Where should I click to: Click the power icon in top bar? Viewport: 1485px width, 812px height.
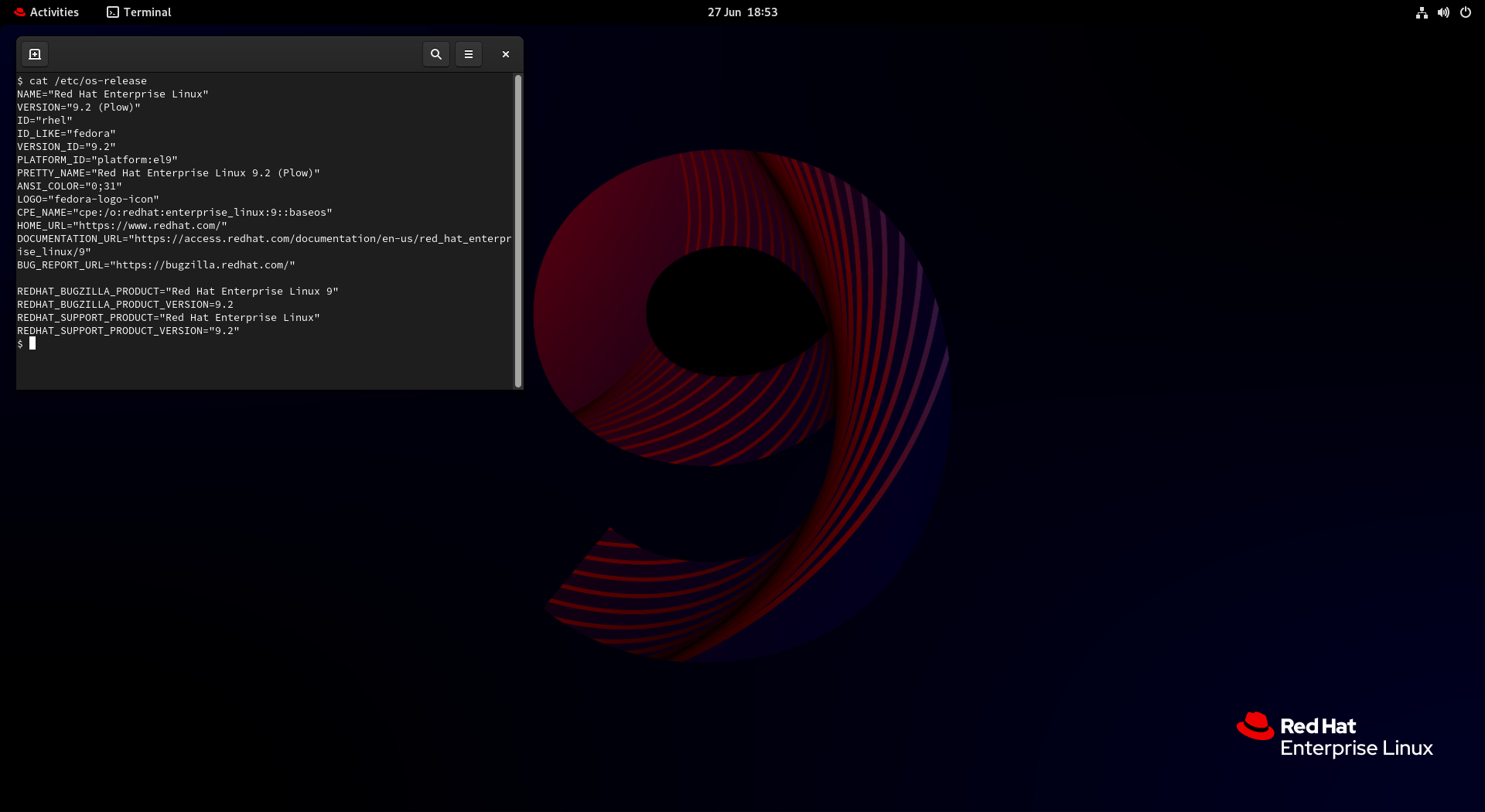coord(1466,12)
